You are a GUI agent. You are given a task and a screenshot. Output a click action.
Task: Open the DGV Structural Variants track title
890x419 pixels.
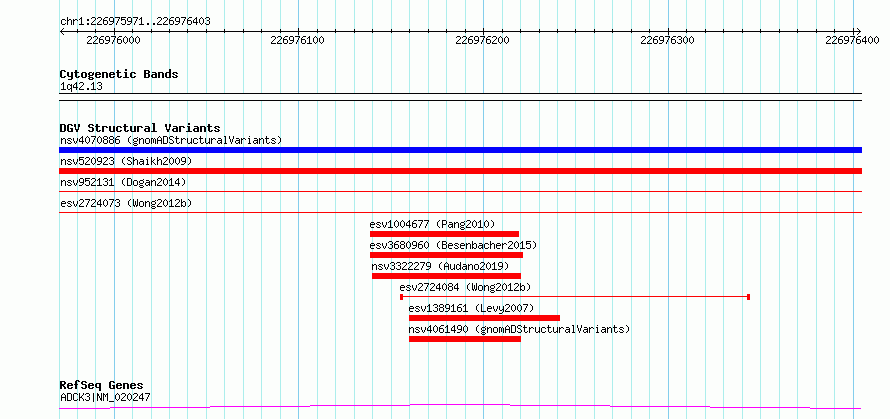[140, 128]
